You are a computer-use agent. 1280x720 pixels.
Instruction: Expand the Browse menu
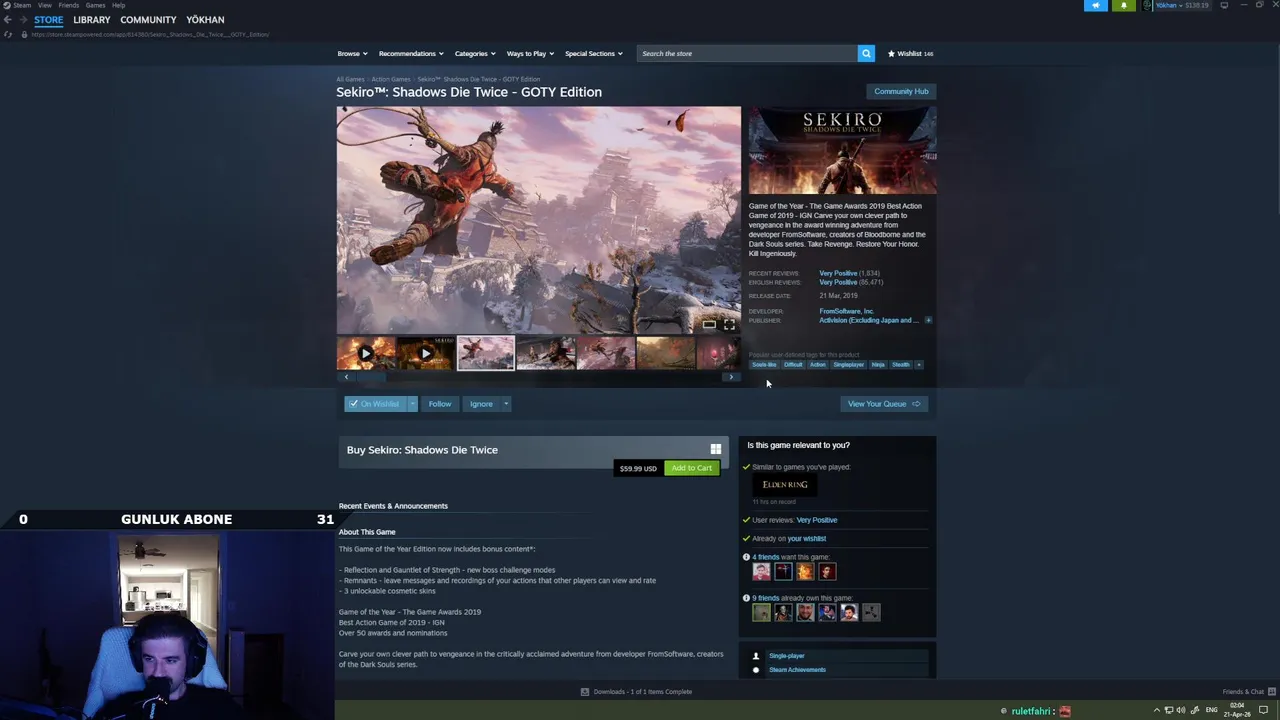352,53
